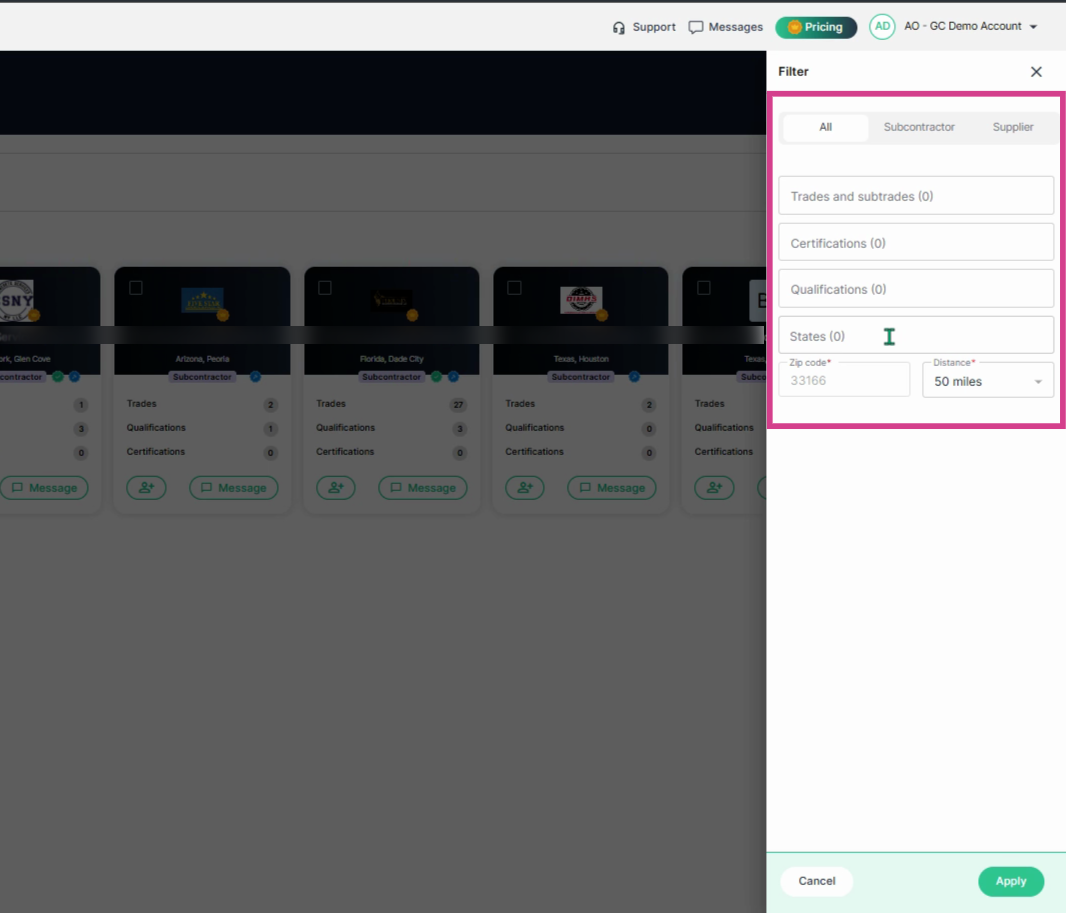This screenshot has height=913, width=1066.
Task: Click green verified badge on Florida, Dade City card
Action: point(436,377)
